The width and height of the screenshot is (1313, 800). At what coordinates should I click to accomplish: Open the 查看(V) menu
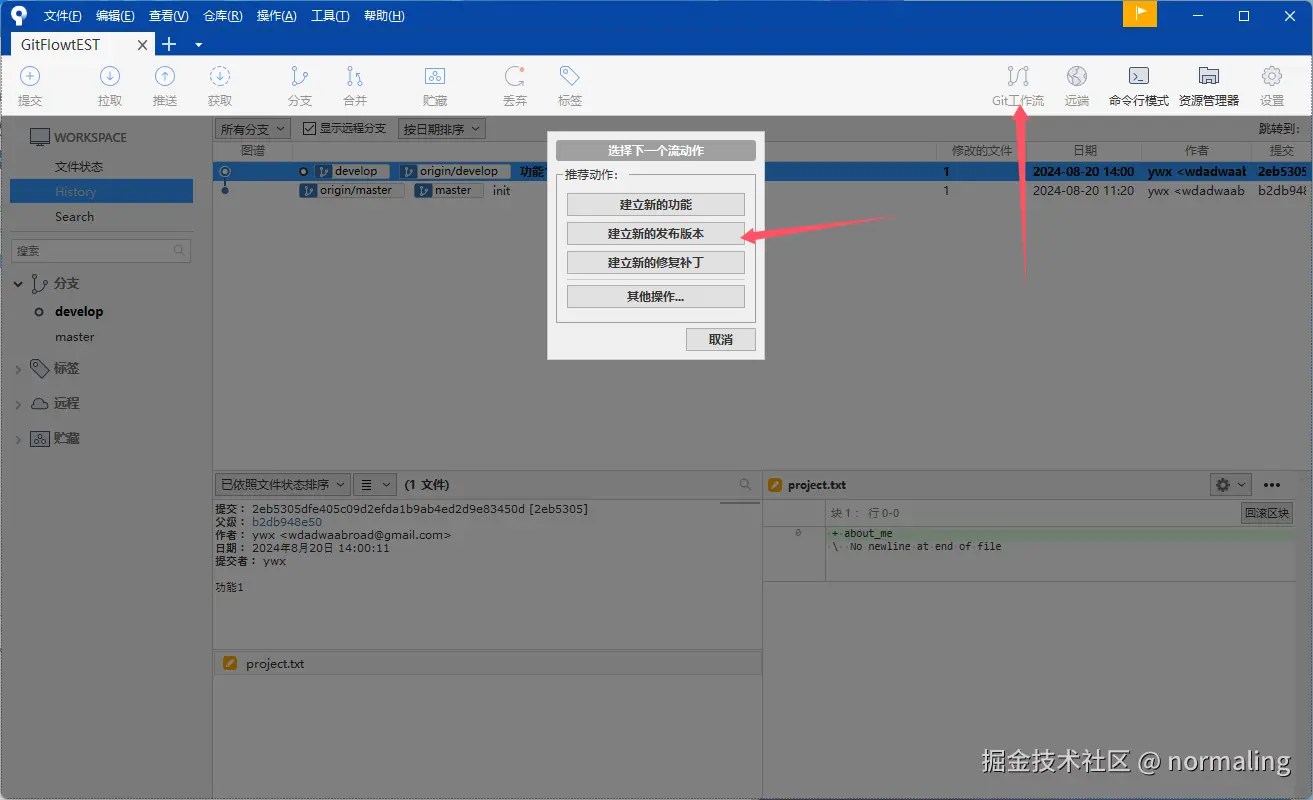tap(168, 16)
